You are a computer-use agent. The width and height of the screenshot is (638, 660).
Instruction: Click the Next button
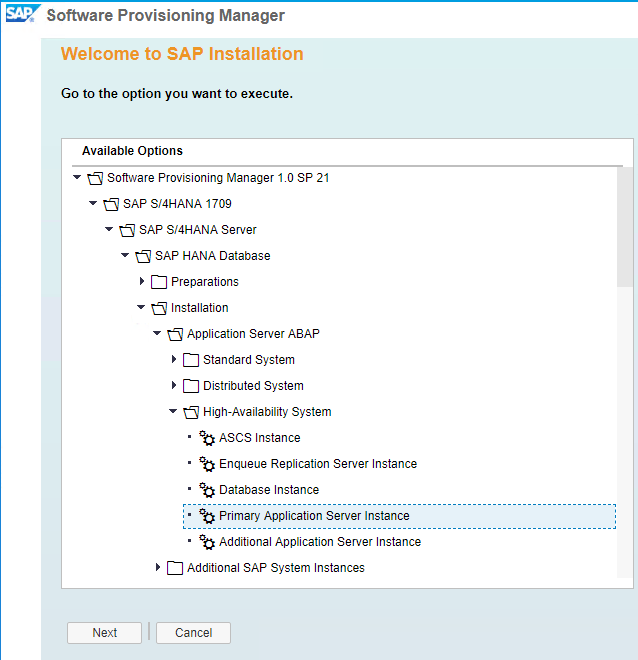point(104,633)
